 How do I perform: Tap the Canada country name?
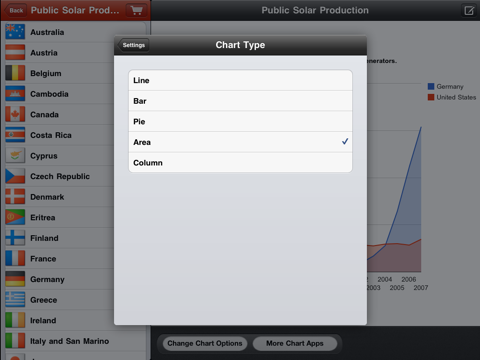coord(44,115)
